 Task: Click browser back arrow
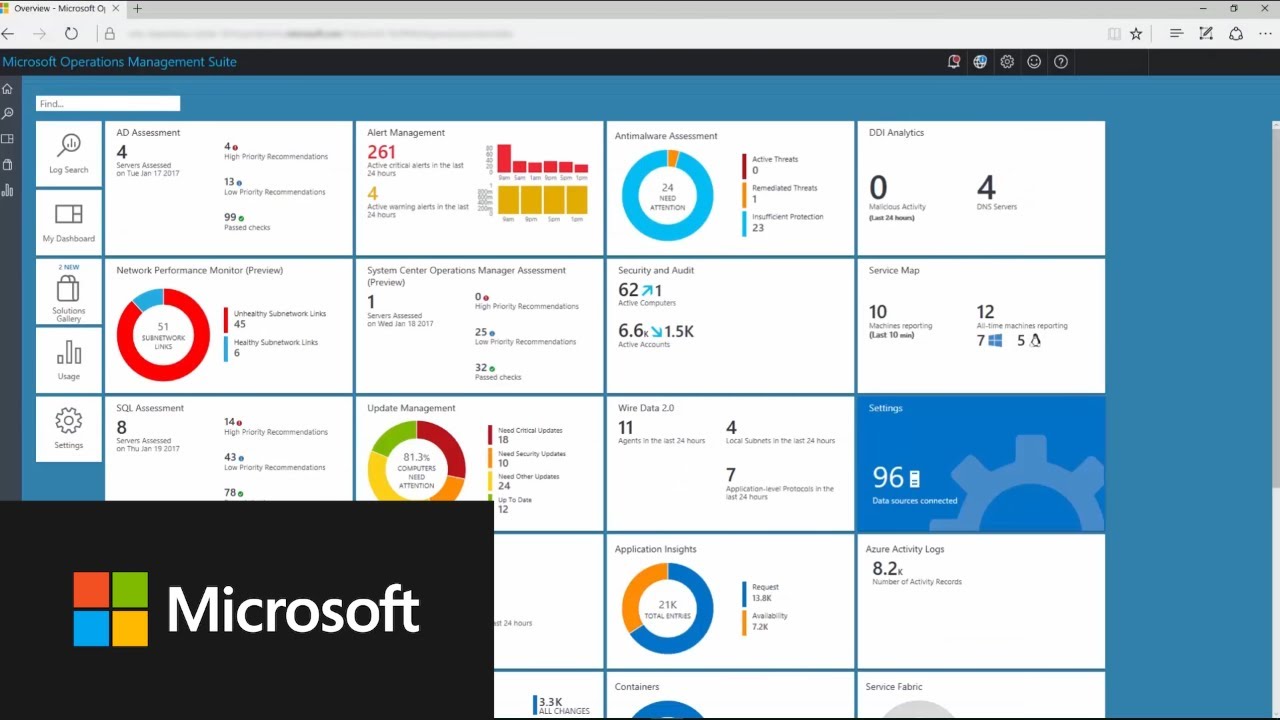click(x=8, y=33)
